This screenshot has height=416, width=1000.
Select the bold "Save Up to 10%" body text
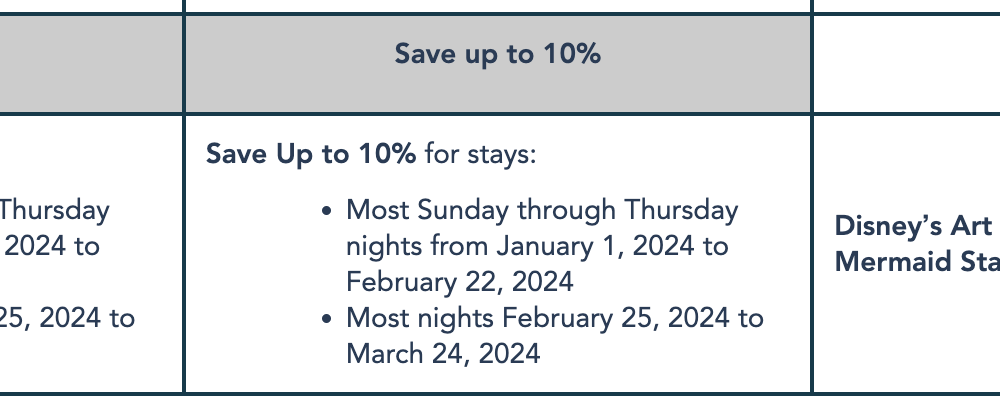click(x=311, y=154)
